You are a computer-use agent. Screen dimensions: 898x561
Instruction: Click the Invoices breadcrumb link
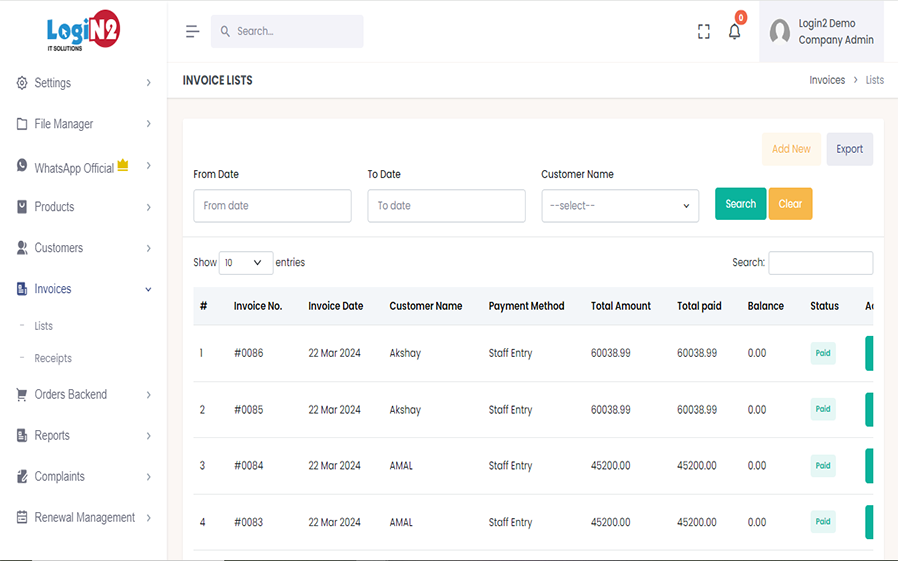[x=827, y=80]
